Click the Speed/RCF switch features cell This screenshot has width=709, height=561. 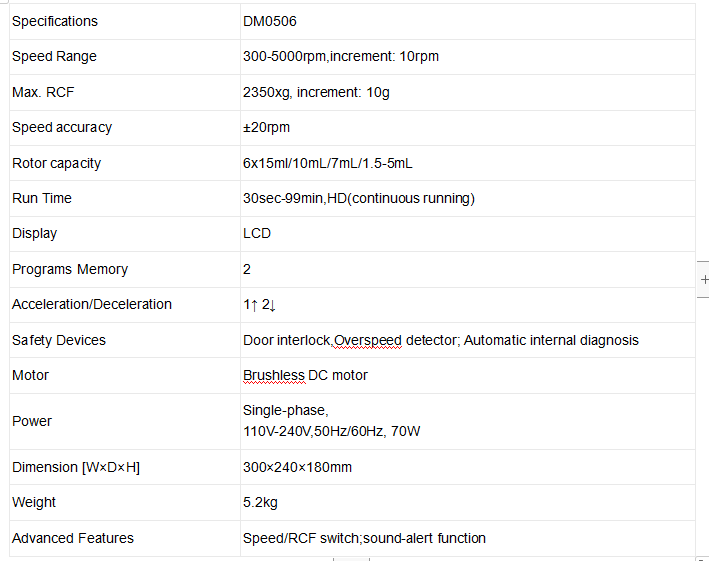click(x=364, y=538)
